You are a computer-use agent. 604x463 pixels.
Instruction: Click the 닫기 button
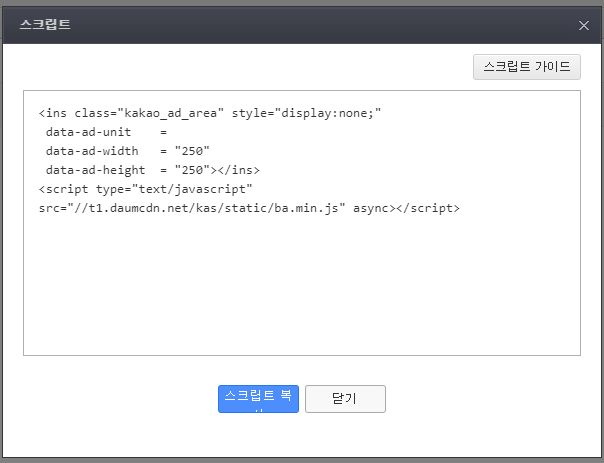pos(345,399)
